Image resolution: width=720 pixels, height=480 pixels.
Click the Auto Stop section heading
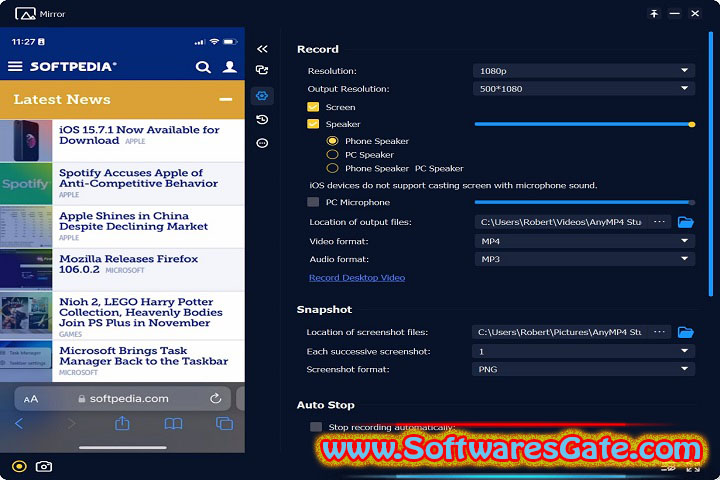[326, 405]
